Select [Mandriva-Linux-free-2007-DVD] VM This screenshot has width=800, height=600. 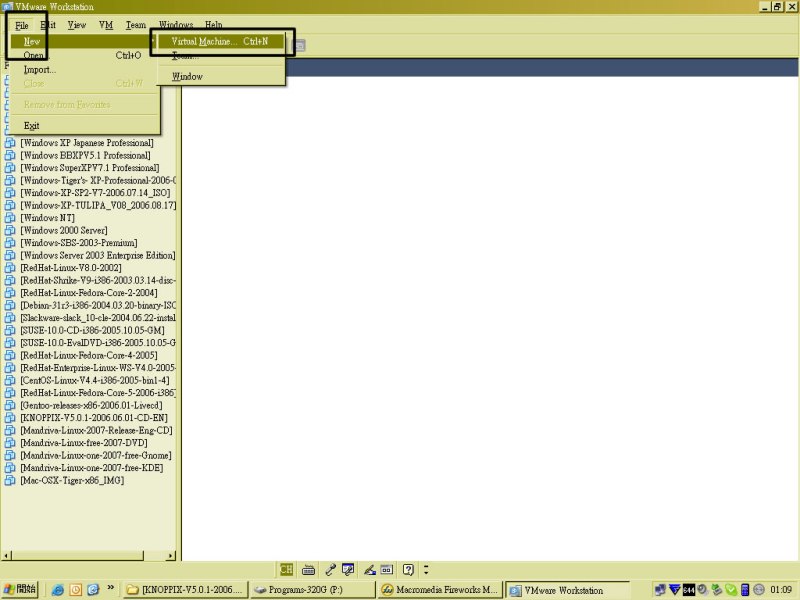point(84,443)
